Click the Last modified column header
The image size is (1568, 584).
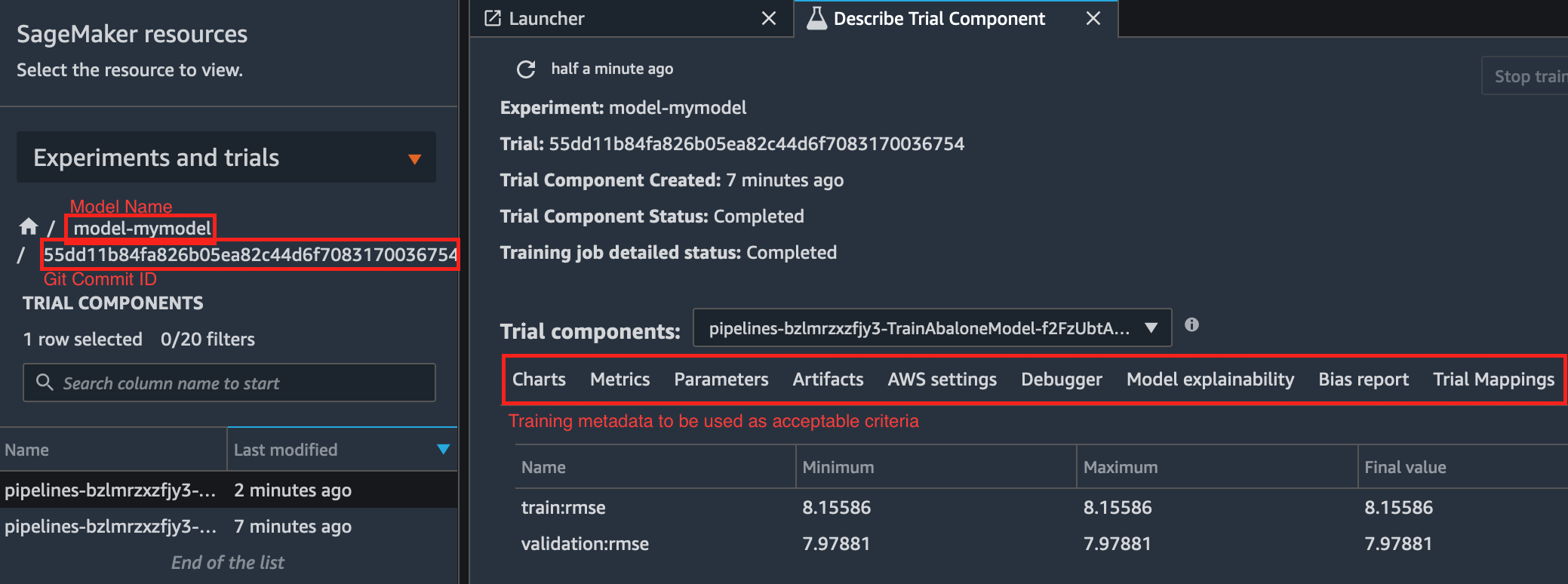[342, 450]
